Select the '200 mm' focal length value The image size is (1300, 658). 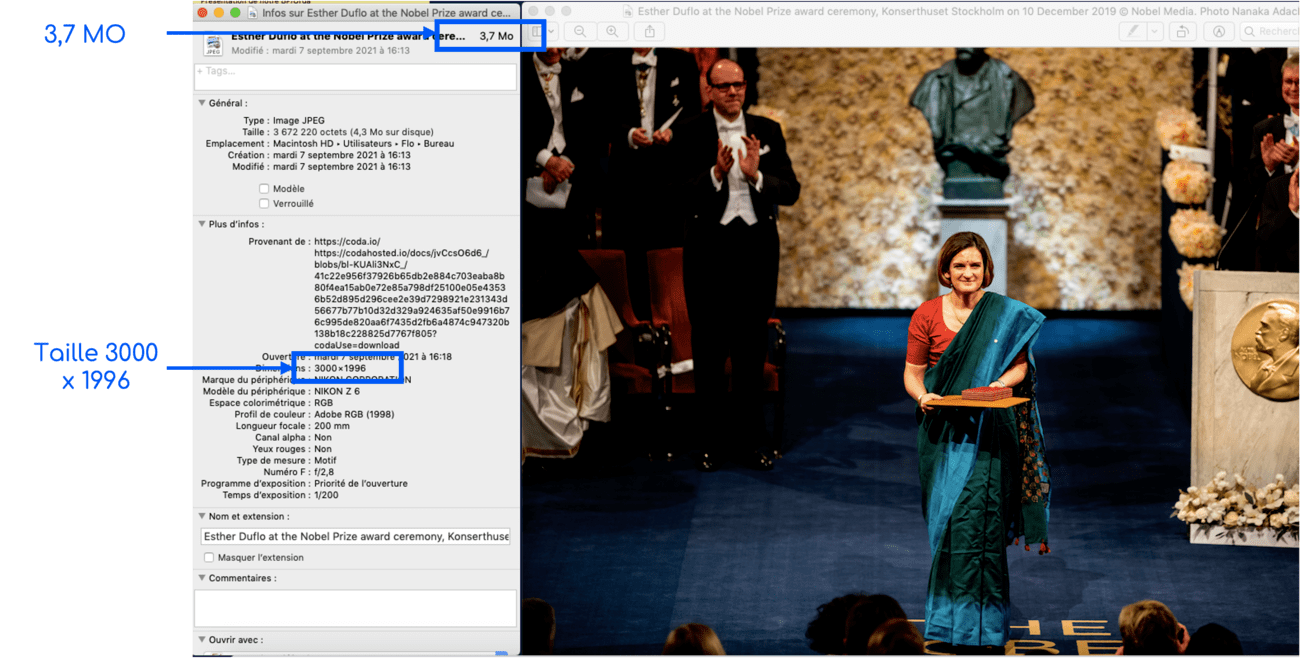pyautogui.click(x=332, y=426)
